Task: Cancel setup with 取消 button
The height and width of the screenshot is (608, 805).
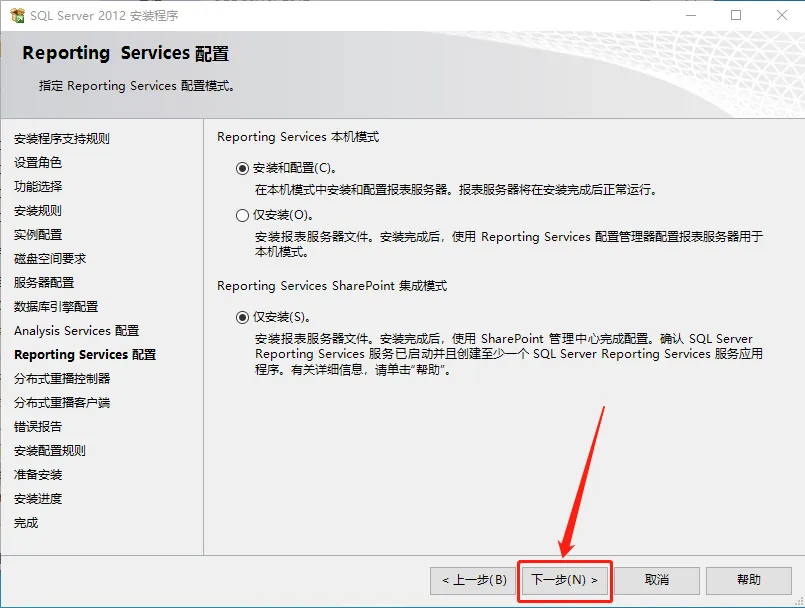Action: coord(657,580)
